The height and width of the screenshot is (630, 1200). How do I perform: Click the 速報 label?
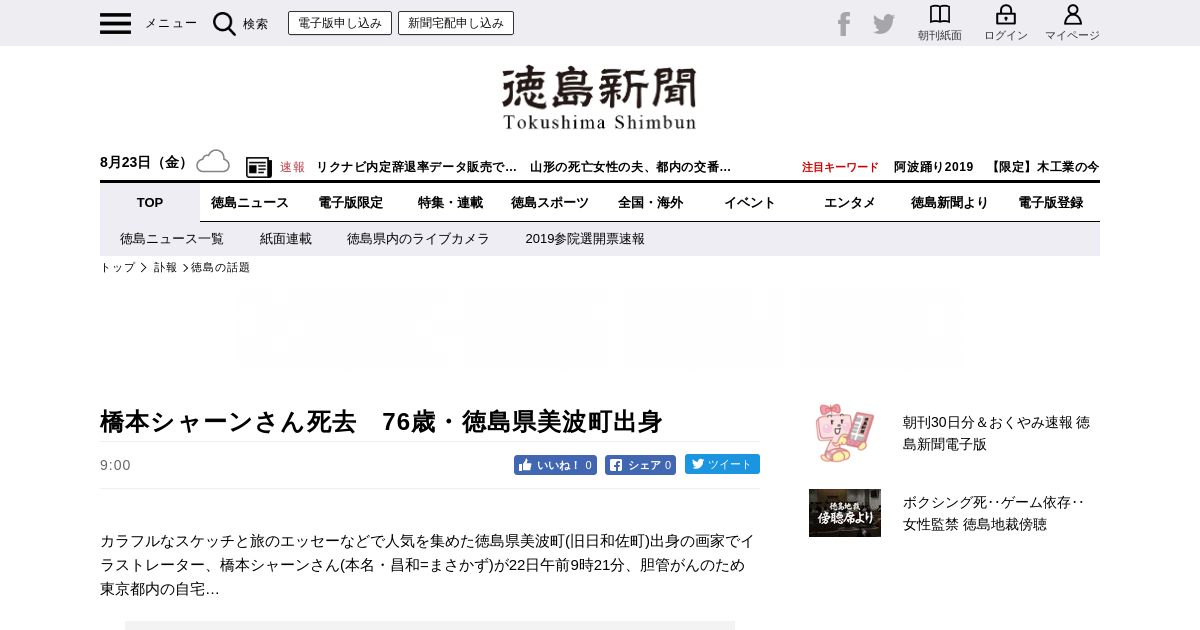point(292,167)
